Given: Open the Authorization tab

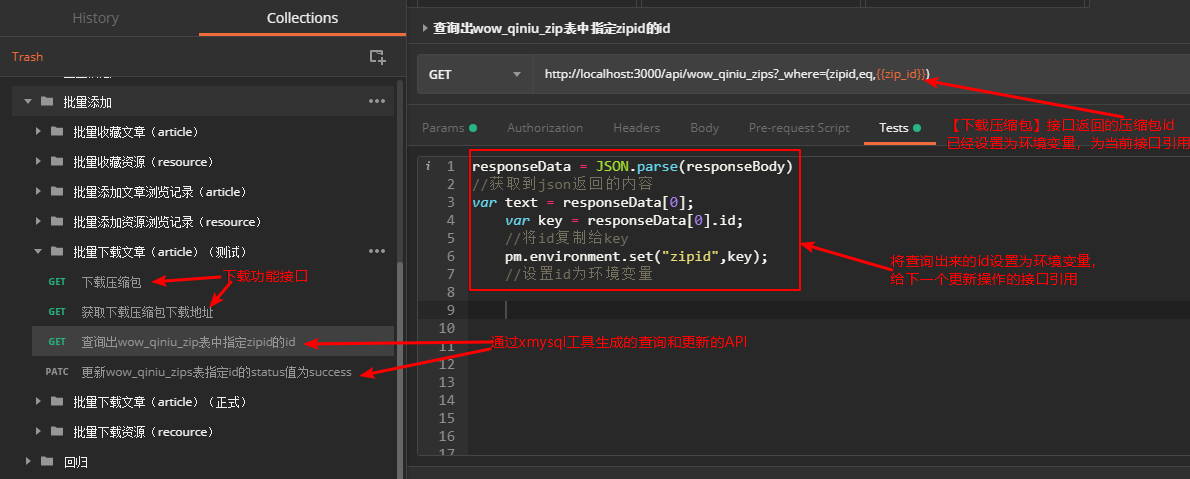Looking at the screenshot, I should (545, 128).
